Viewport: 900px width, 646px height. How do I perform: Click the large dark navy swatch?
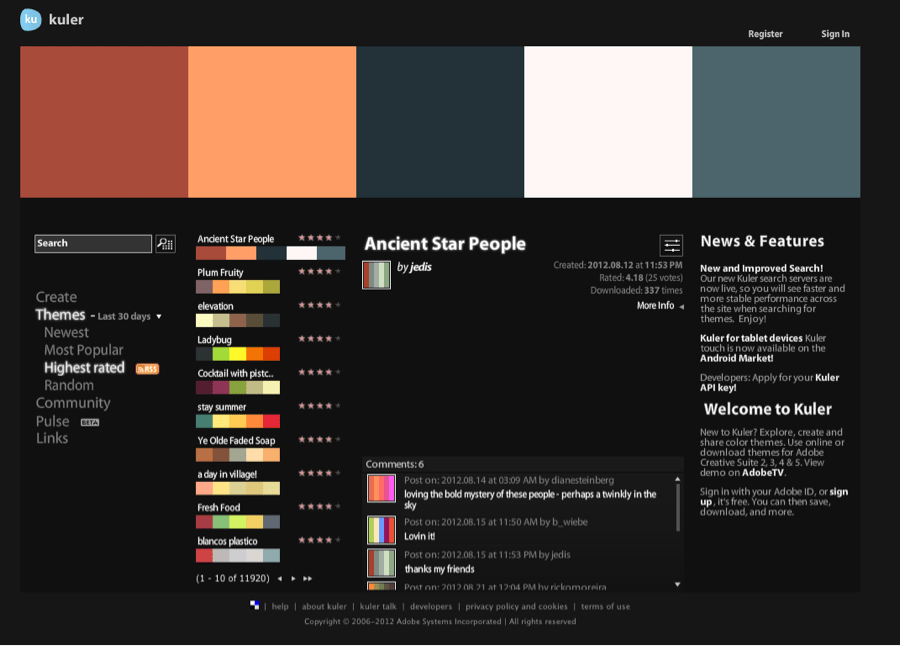pyautogui.click(x=440, y=122)
